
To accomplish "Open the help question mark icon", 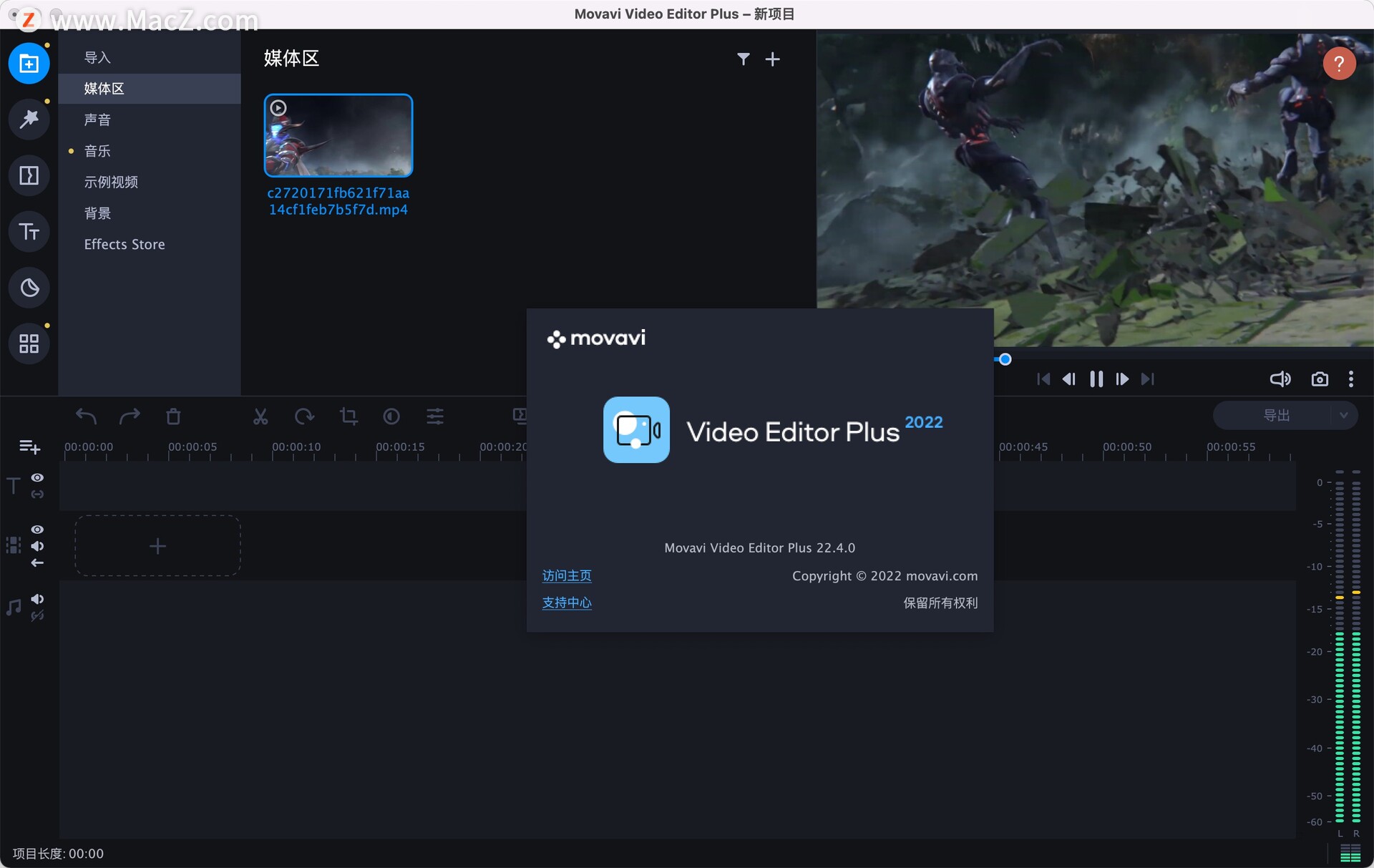I will 1339,63.
